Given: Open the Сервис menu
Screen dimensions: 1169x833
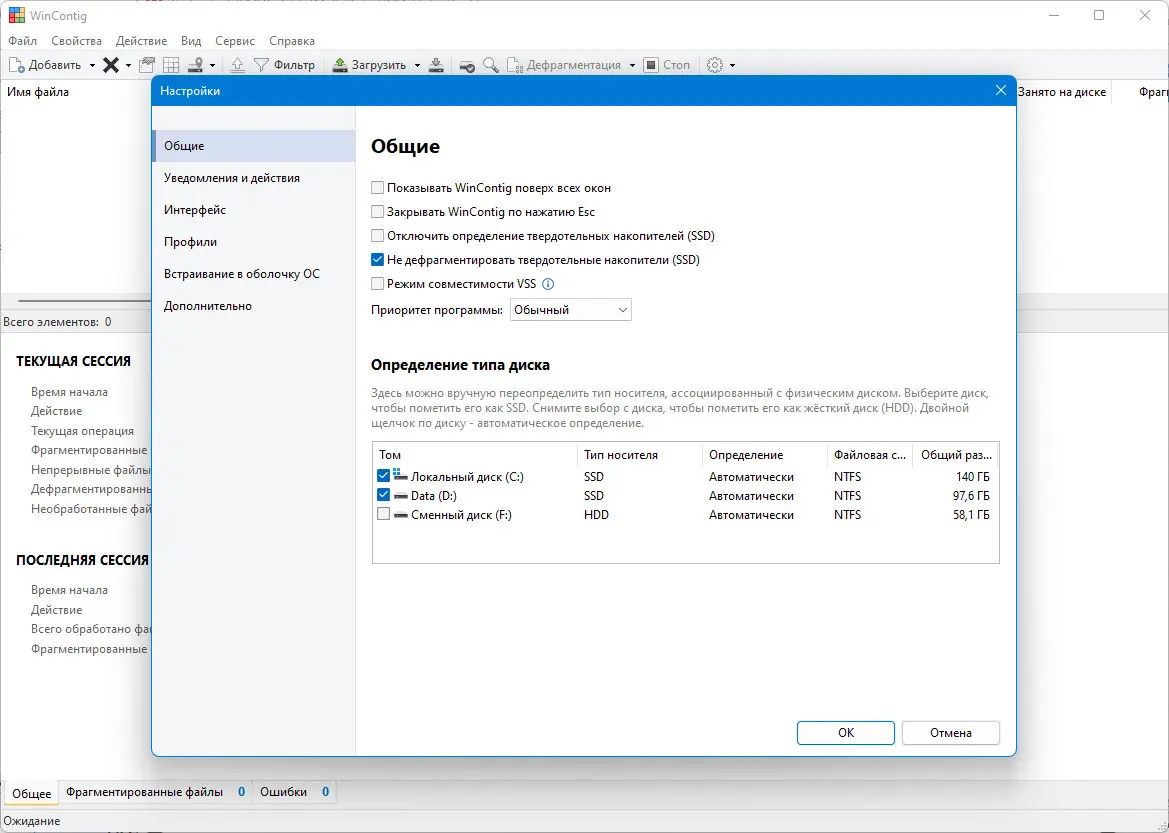Looking at the screenshot, I should point(235,41).
